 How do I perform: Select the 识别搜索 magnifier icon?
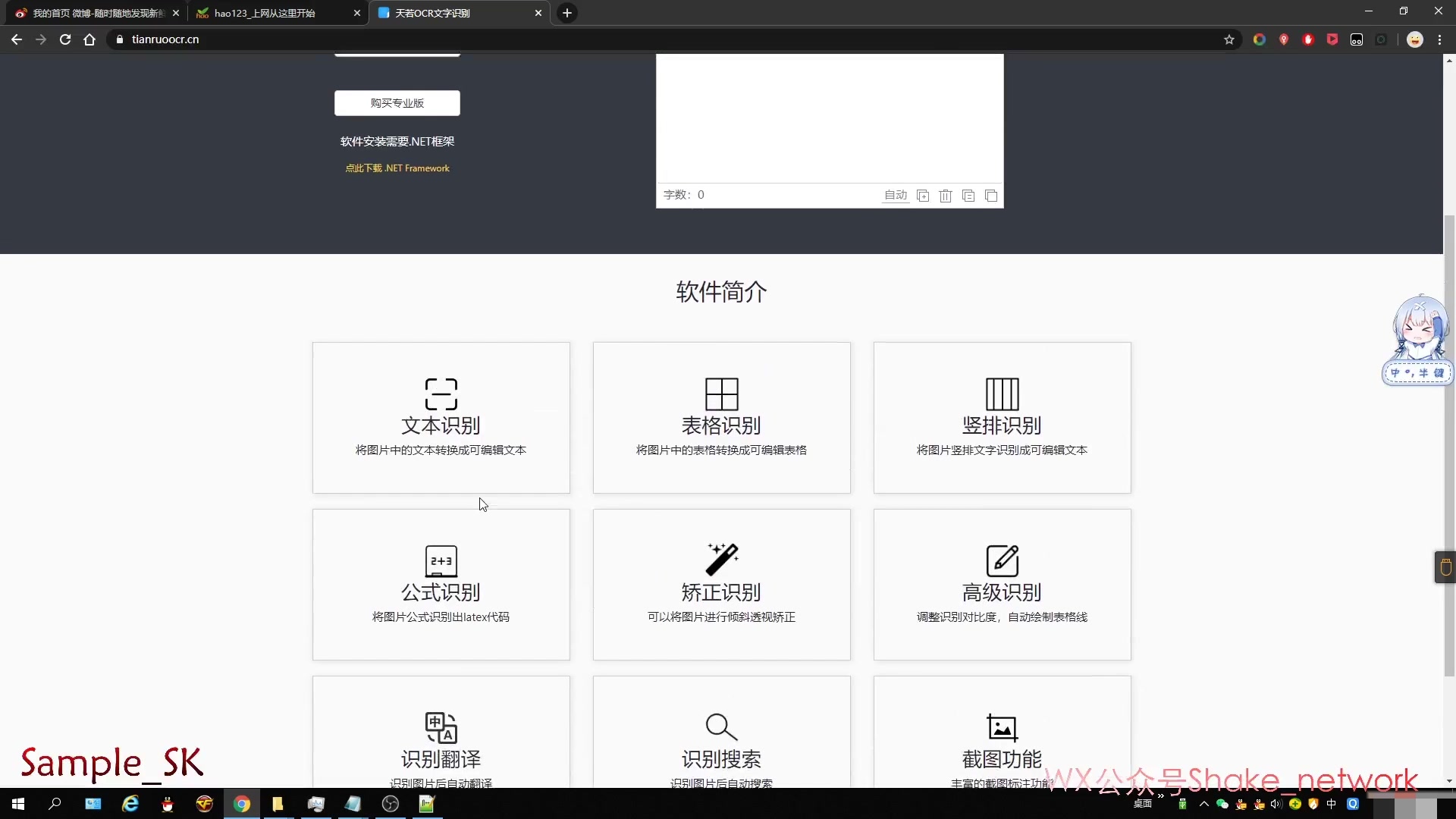[722, 726]
